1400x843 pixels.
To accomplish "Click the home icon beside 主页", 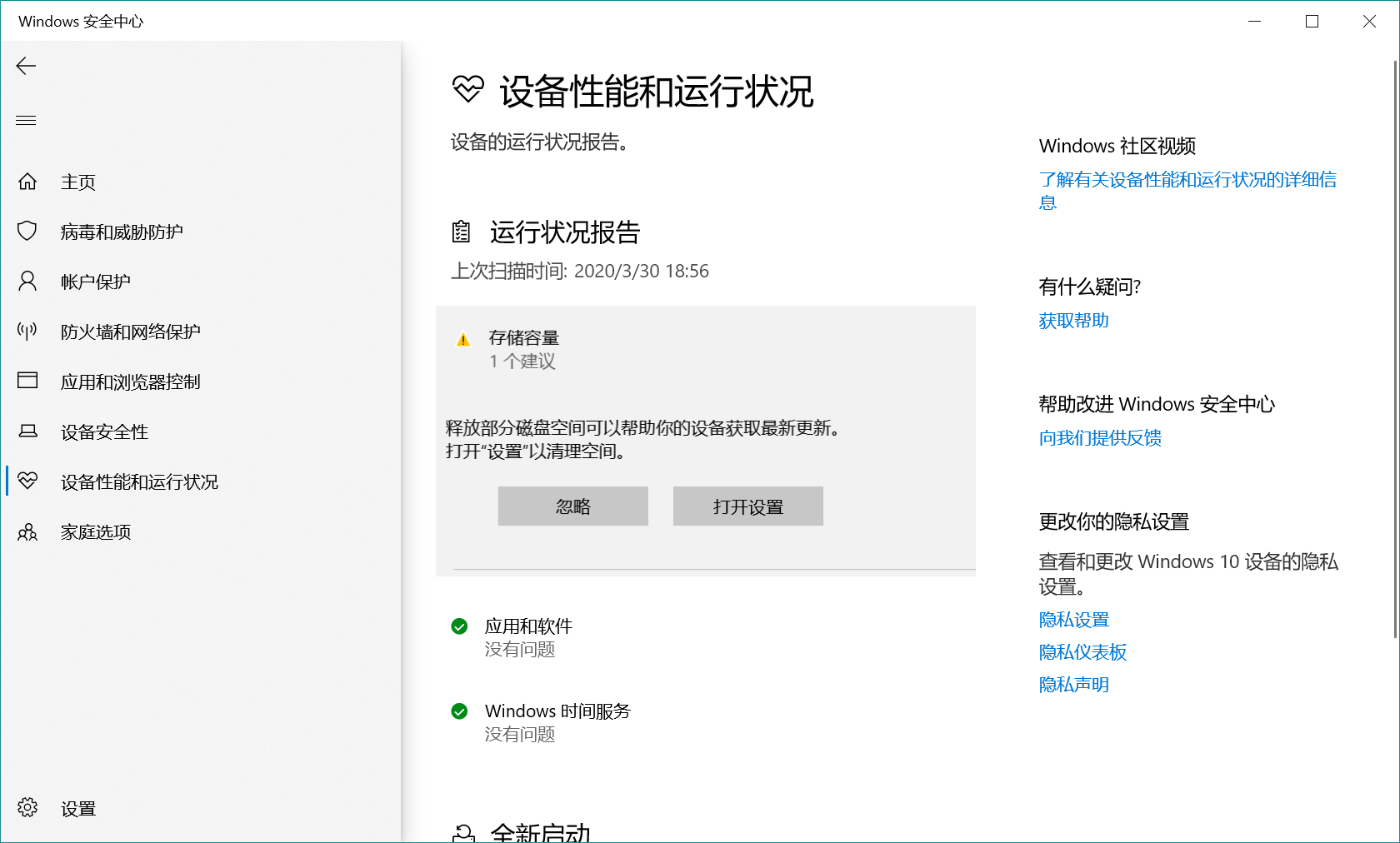I will click(27, 182).
